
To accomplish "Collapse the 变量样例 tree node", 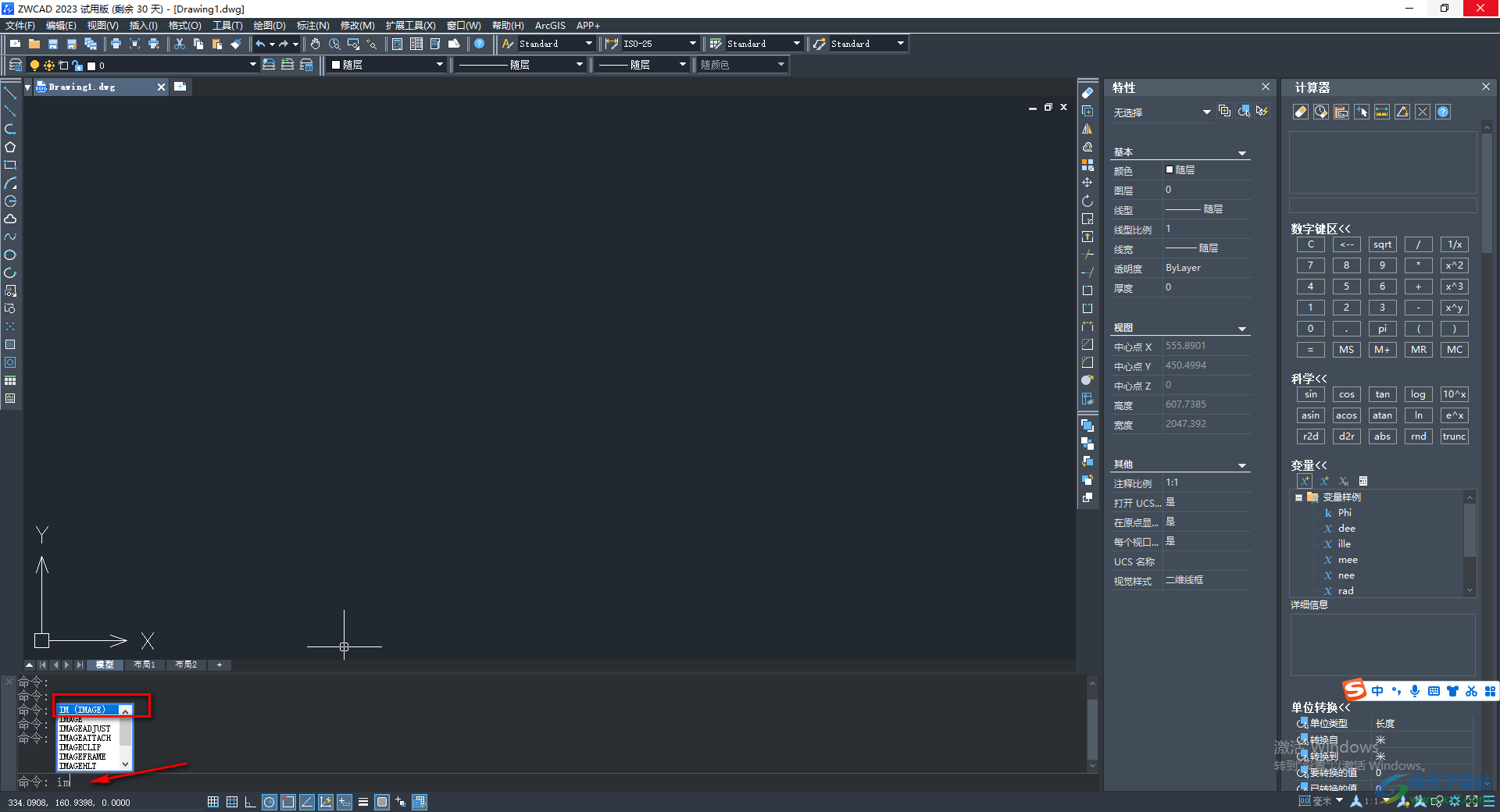I will 1298,497.
